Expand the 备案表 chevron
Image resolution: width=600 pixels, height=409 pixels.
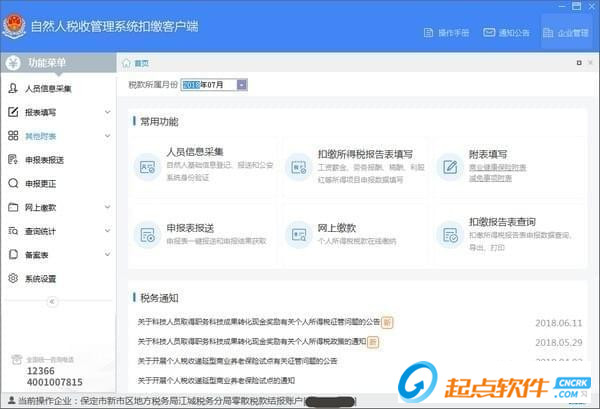(x=108, y=254)
